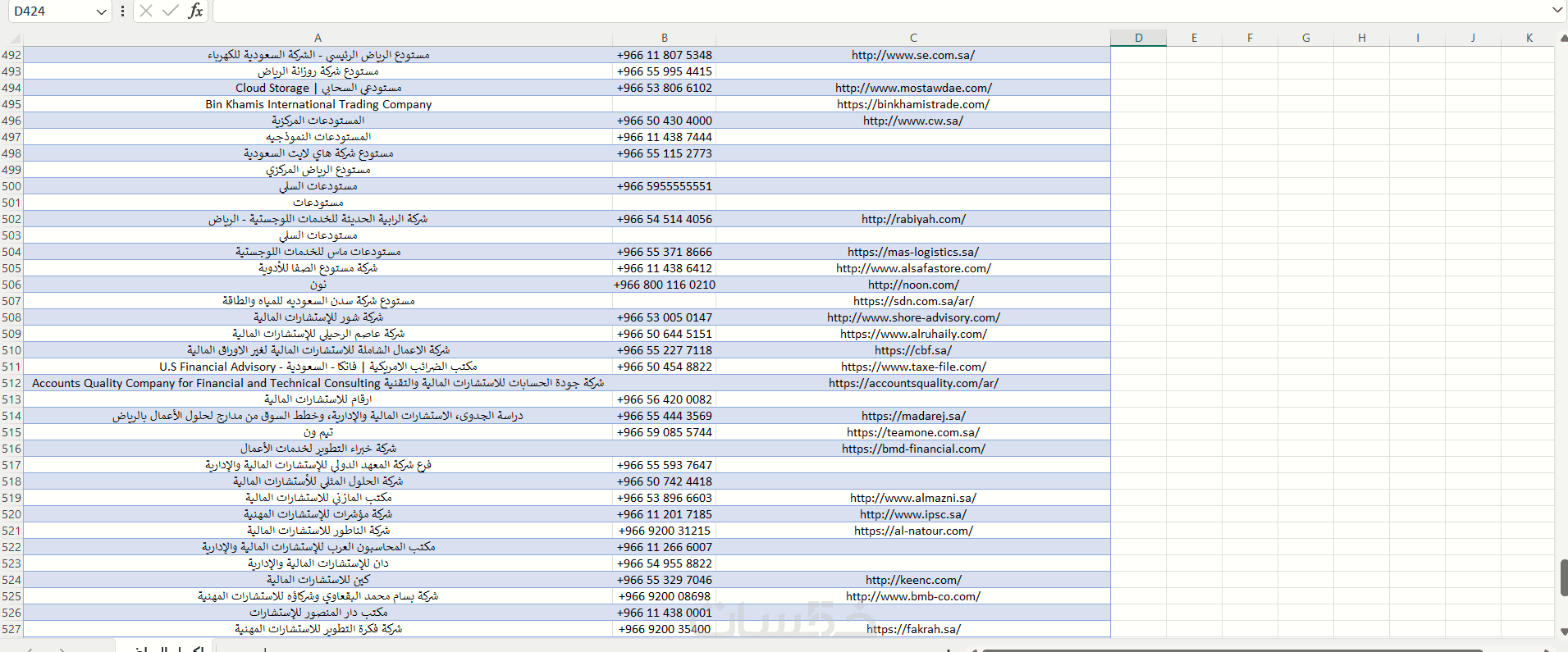
Task: Select row header 500
Action: pos(11,186)
